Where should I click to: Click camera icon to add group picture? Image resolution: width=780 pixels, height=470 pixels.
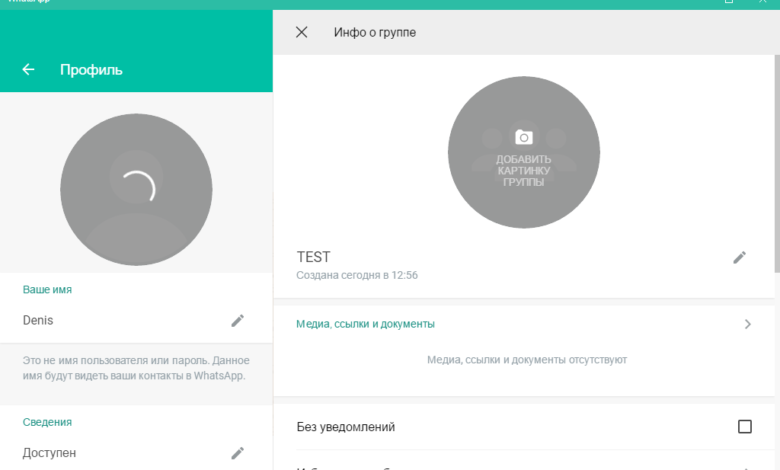click(523, 137)
